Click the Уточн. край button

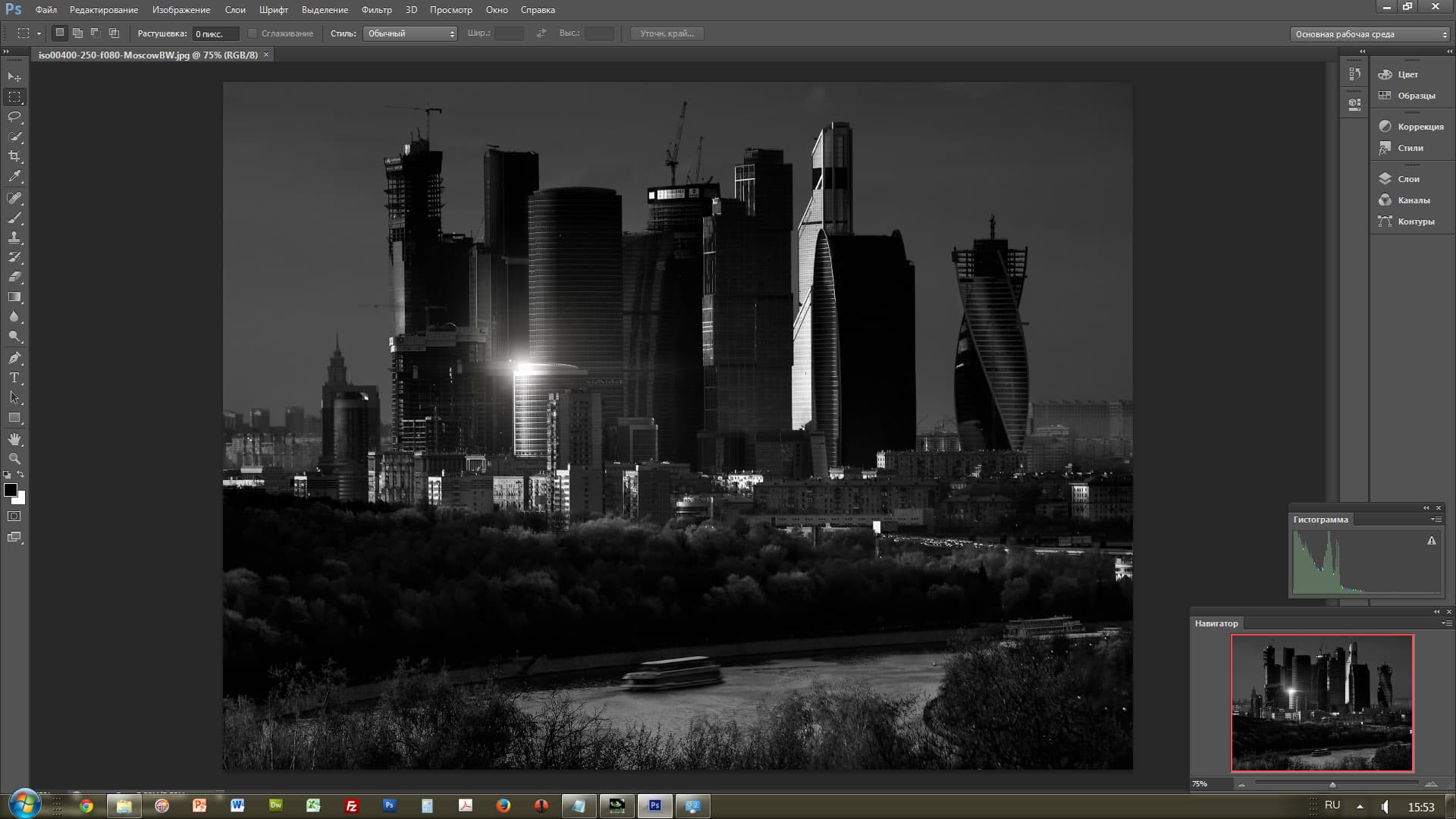pos(667,33)
